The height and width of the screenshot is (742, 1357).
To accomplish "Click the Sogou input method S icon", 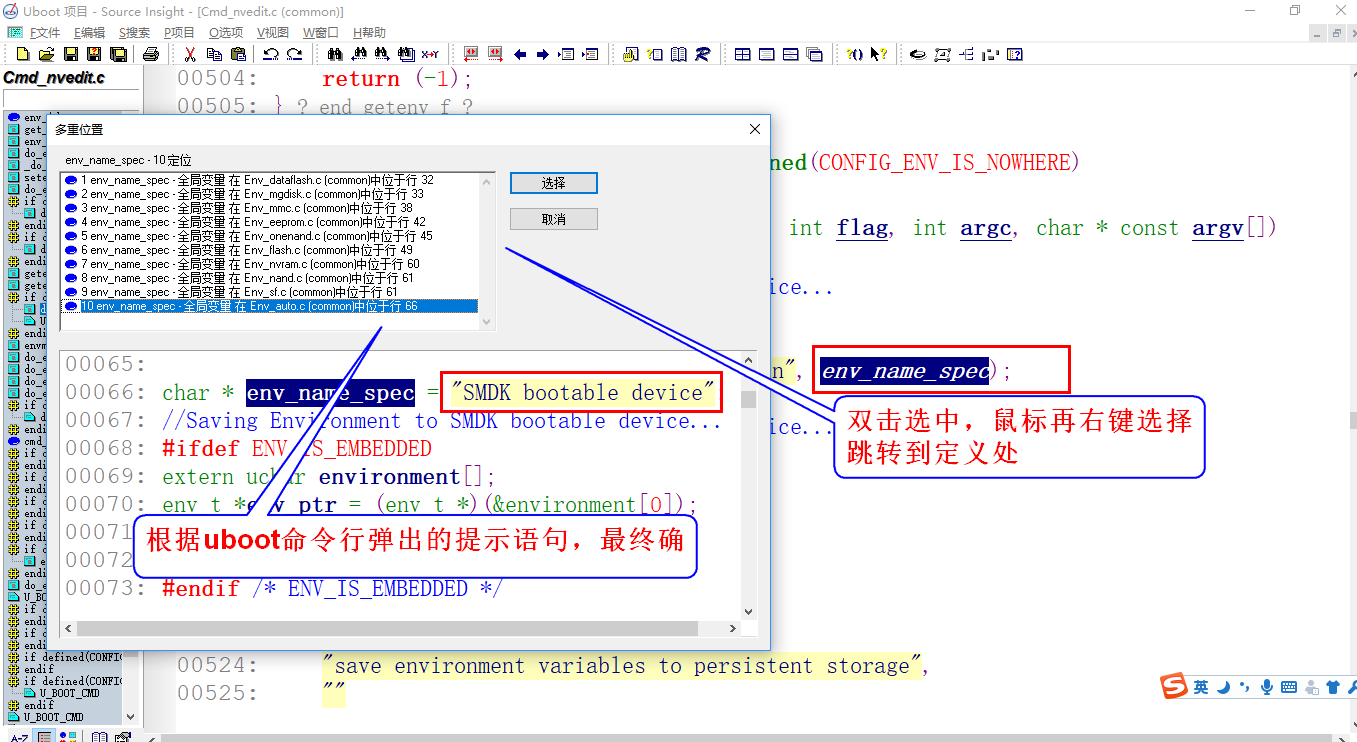I will [x=1174, y=687].
